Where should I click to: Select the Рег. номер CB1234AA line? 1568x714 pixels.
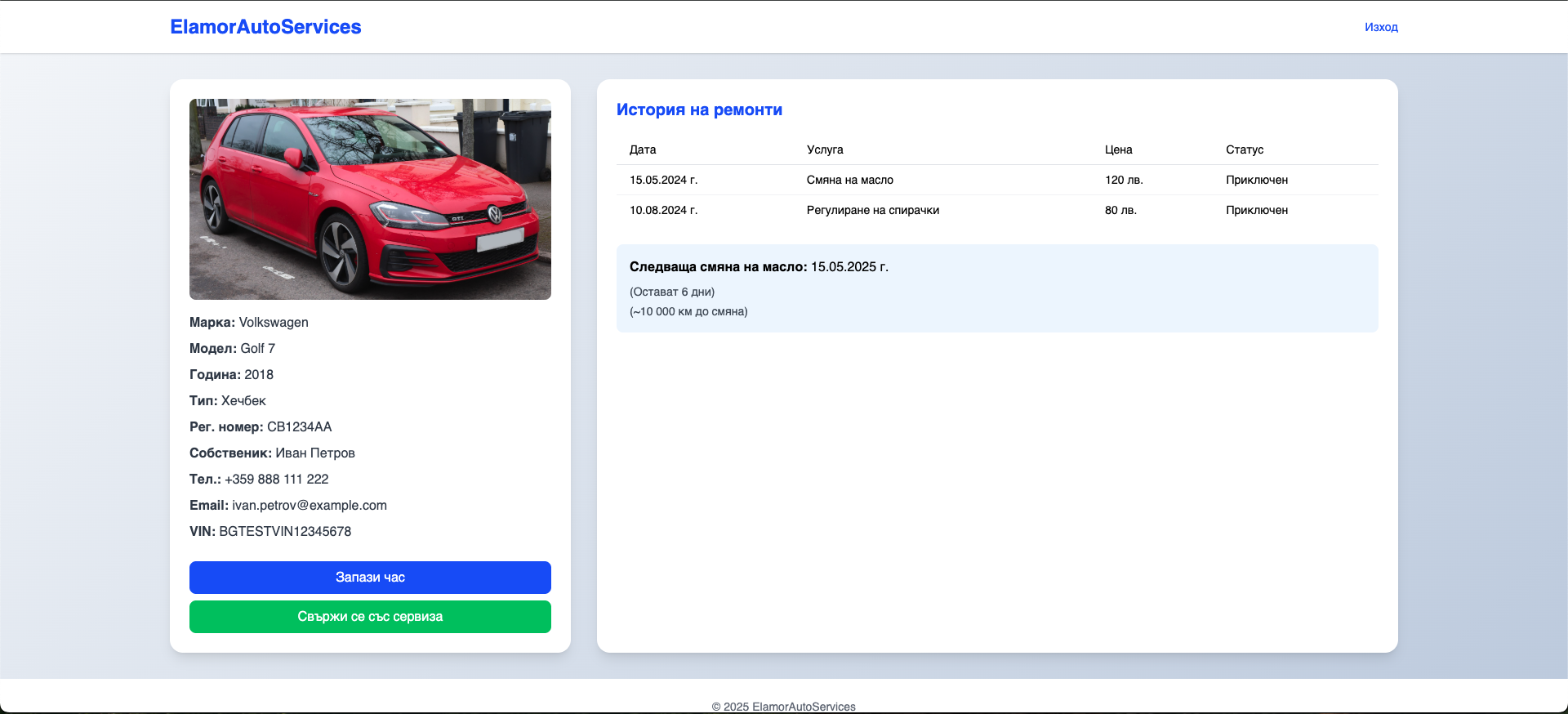pos(261,427)
